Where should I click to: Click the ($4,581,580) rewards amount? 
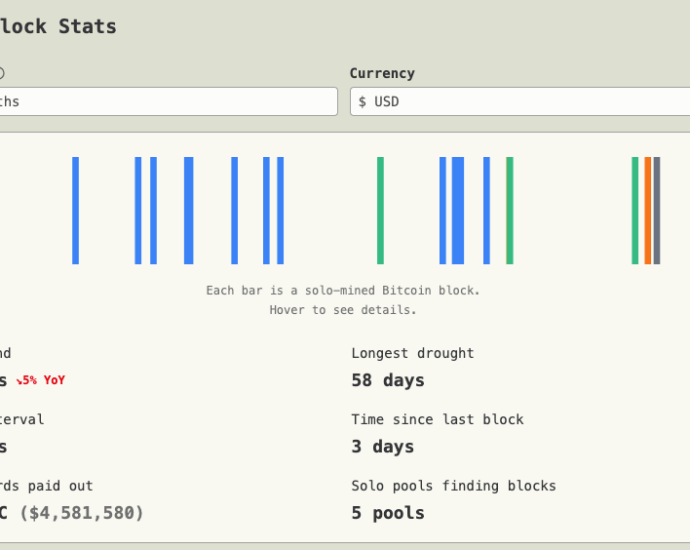pyautogui.click(x=82, y=513)
